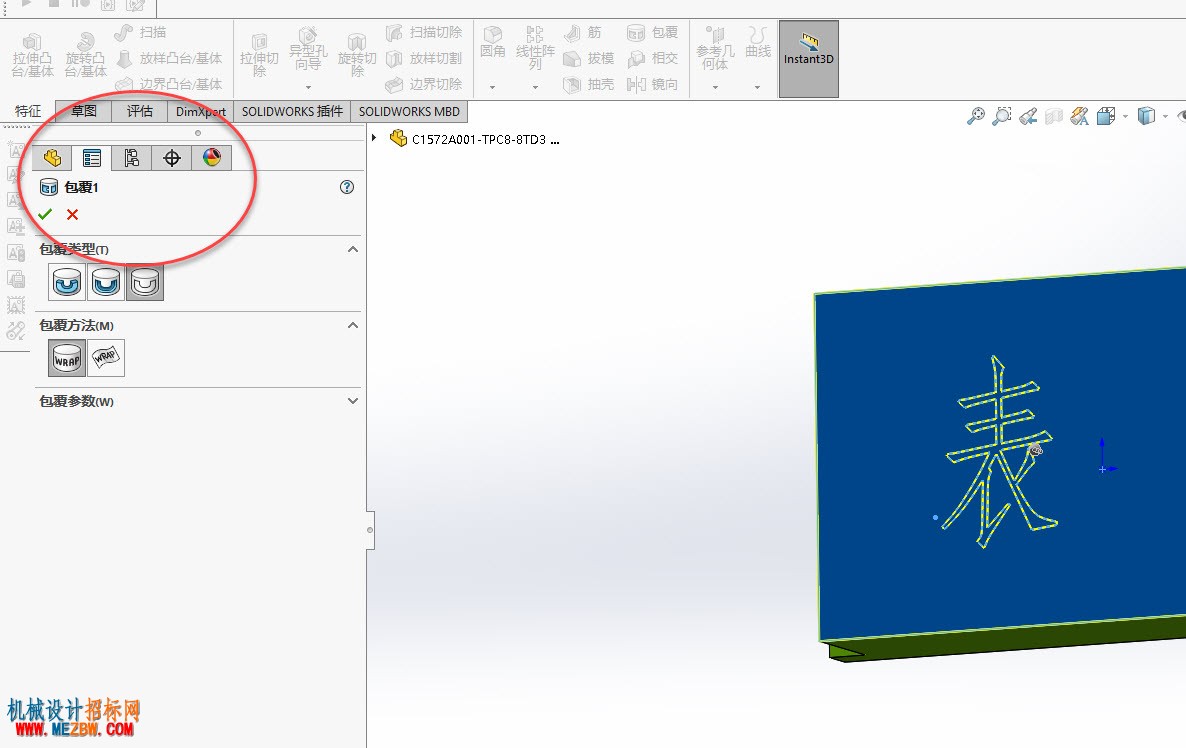
Task: Click the 线性阵列 linear pattern tool
Action: point(535,48)
